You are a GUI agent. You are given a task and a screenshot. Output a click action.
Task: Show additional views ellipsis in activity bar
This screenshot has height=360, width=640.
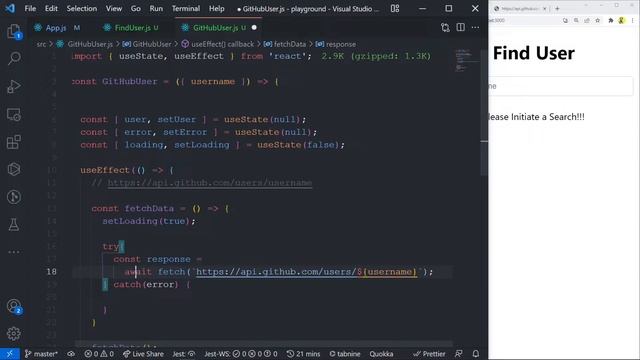pyautogui.click(x=14, y=252)
